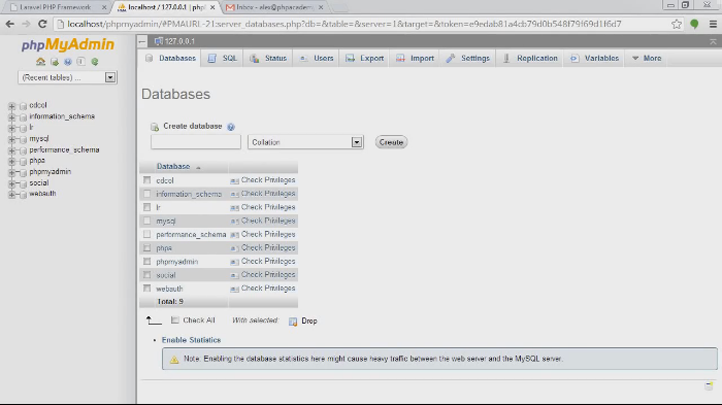The image size is (722, 405).
Task: Click server icon beside 127.0.0.1
Action: point(158,41)
